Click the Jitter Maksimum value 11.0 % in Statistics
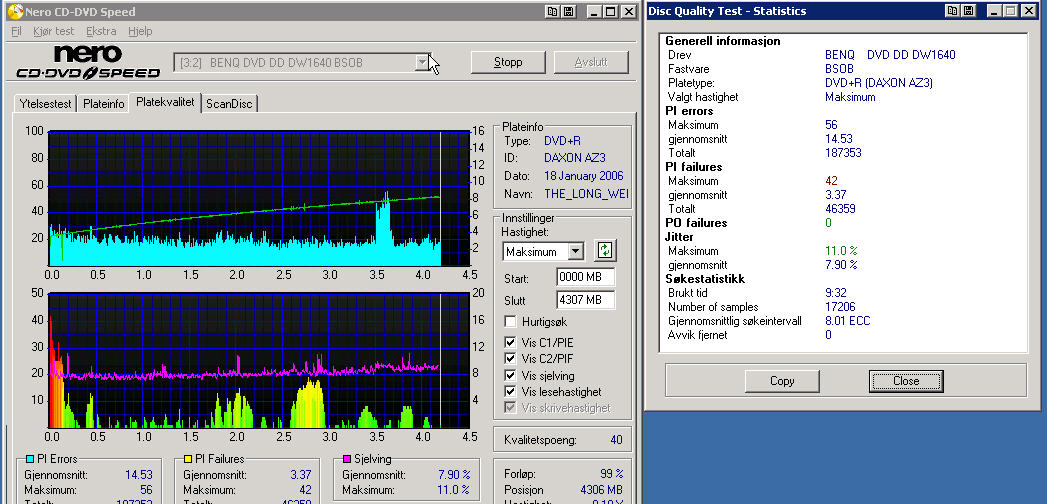This screenshot has width=1047, height=504. tap(841, 251)
